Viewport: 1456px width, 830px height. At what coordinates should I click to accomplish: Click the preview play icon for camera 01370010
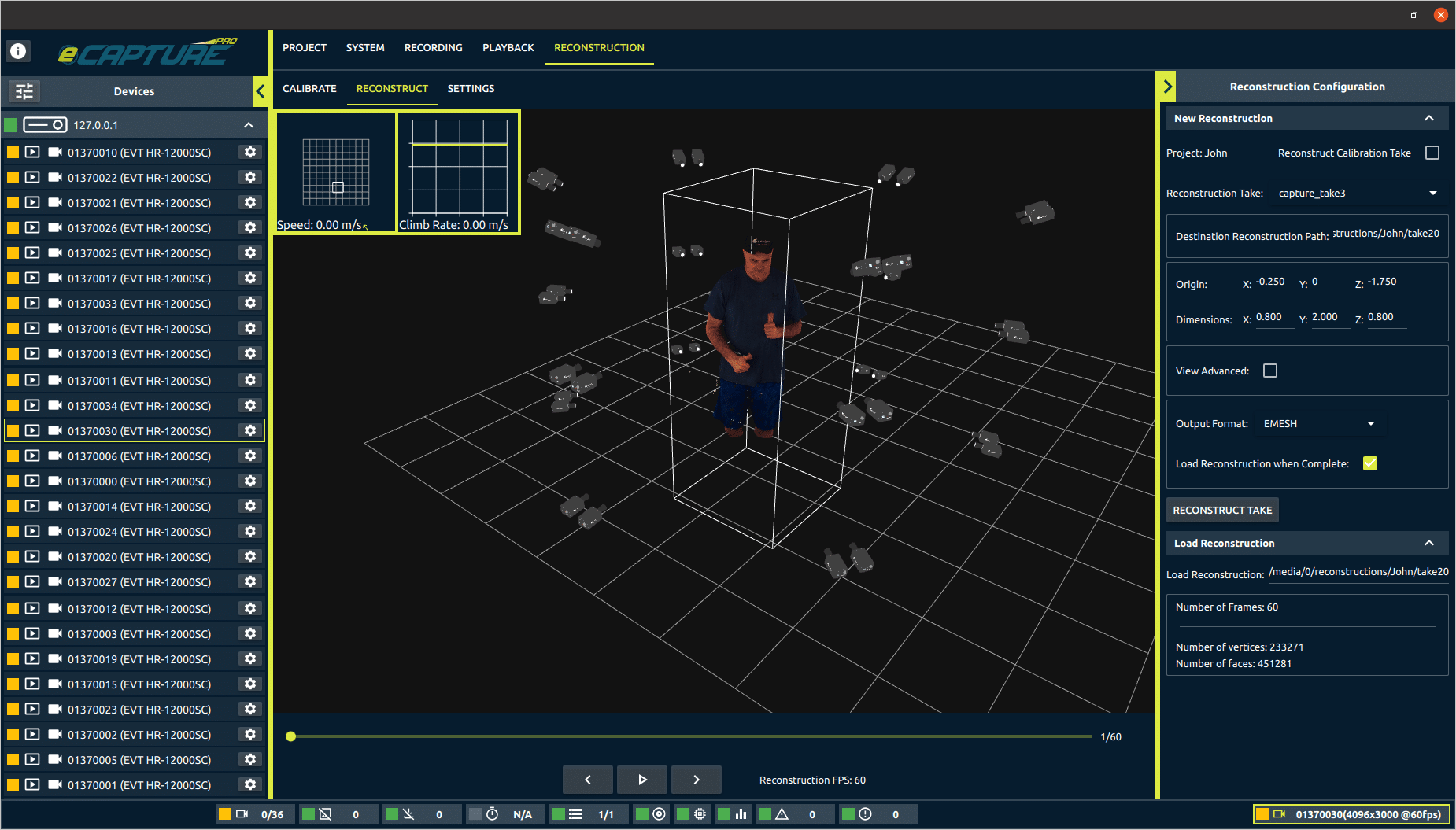point(31,152)
